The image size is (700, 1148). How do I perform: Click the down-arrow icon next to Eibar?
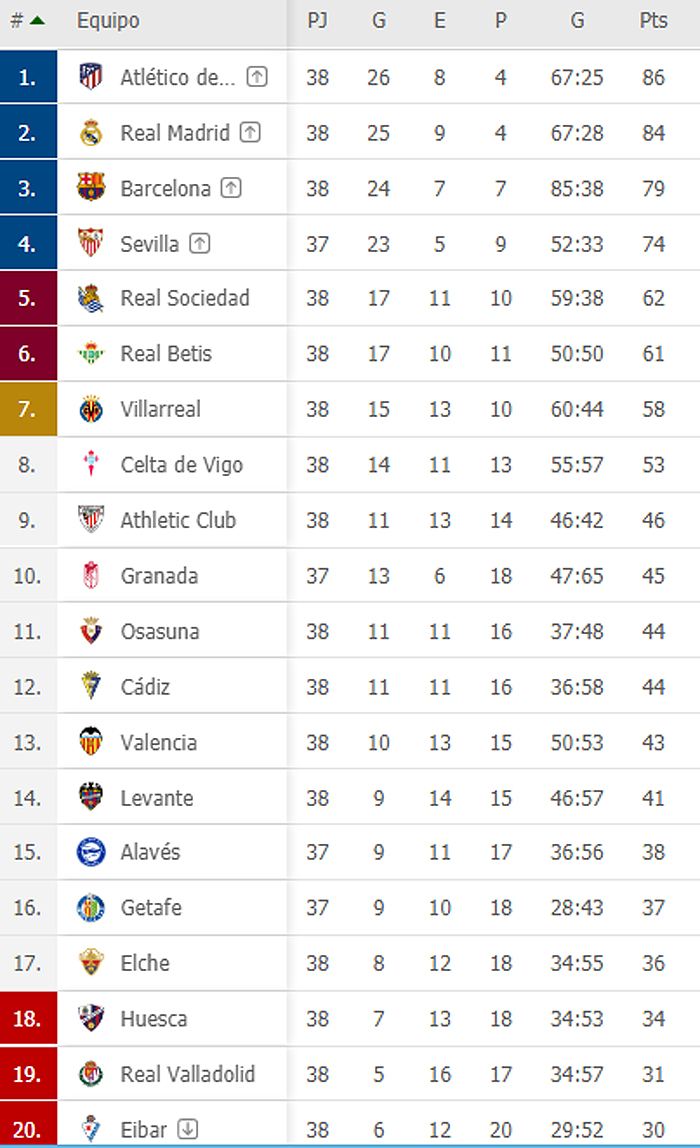(x=188, y=1129)
